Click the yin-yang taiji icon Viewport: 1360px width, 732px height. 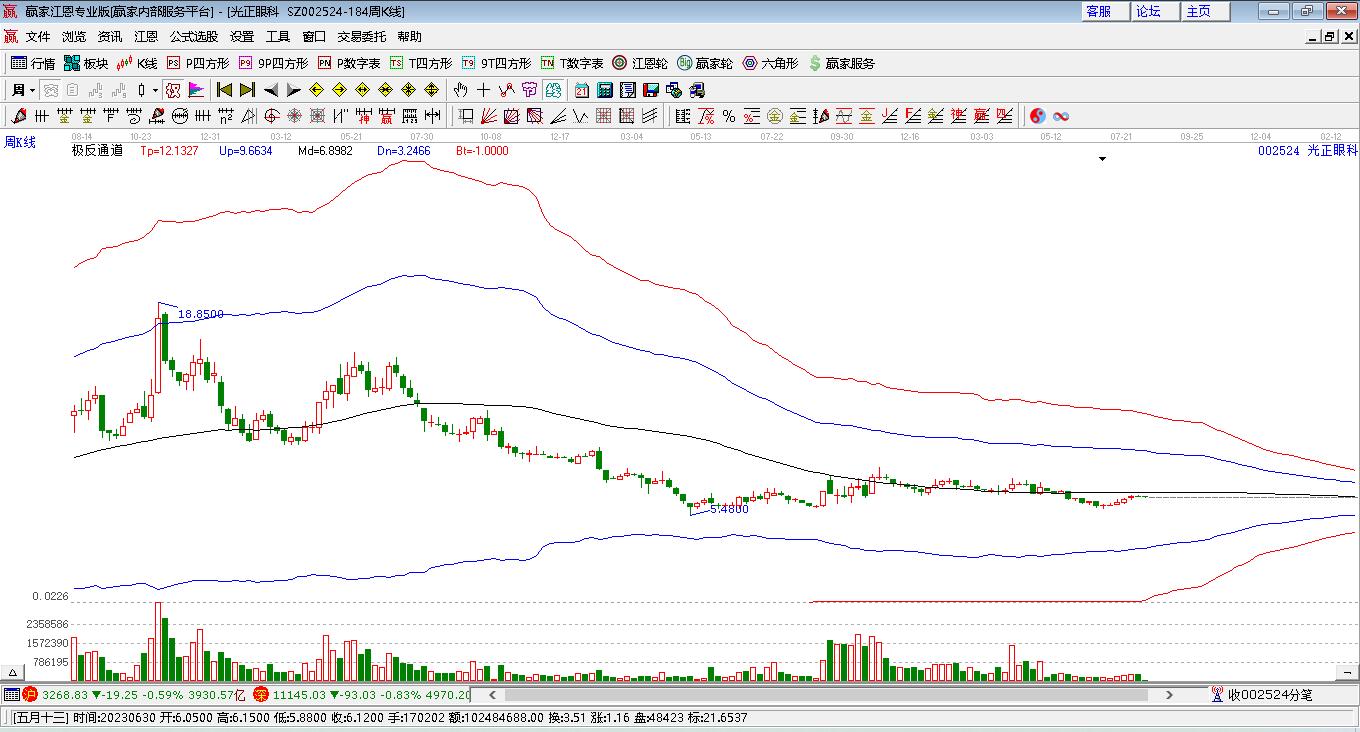[x=1038, y=116]
